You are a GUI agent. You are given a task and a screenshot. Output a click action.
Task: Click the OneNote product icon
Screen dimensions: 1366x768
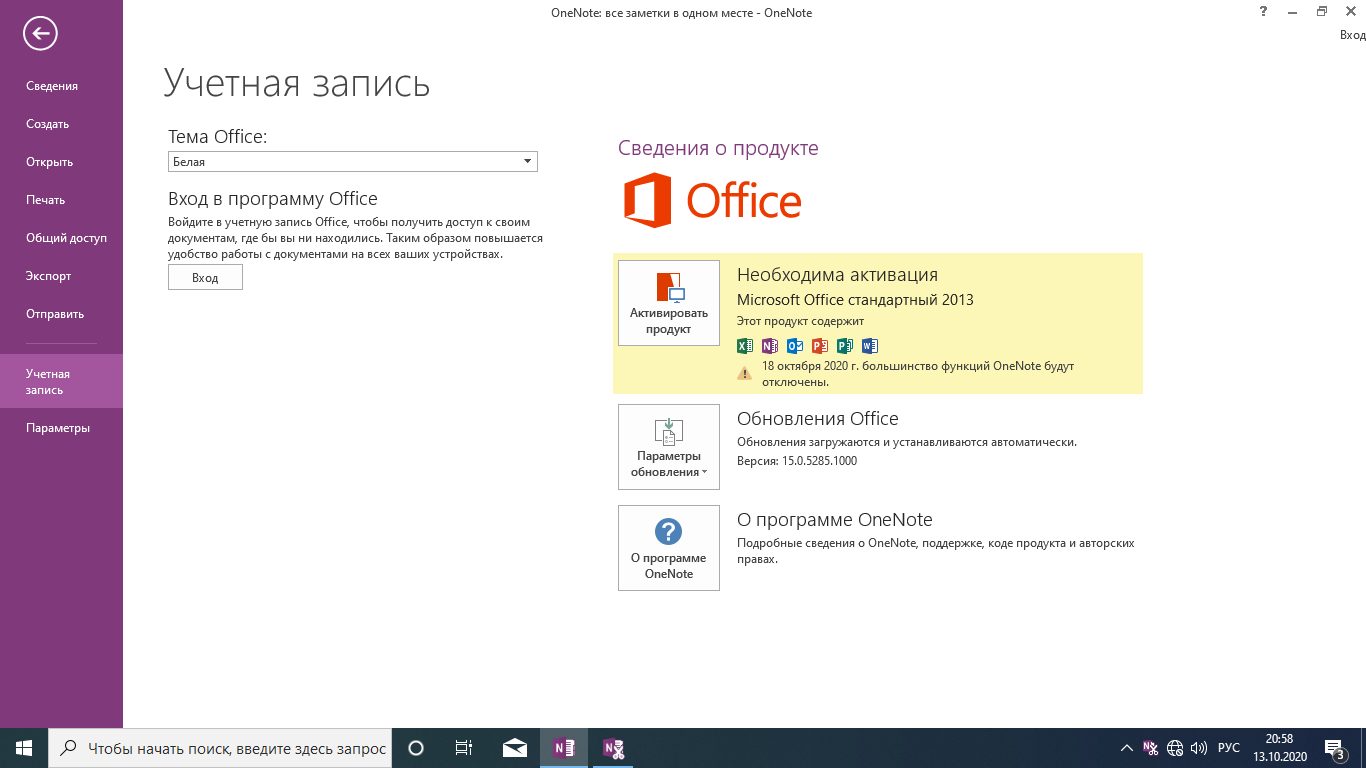(x=770, y=346)
